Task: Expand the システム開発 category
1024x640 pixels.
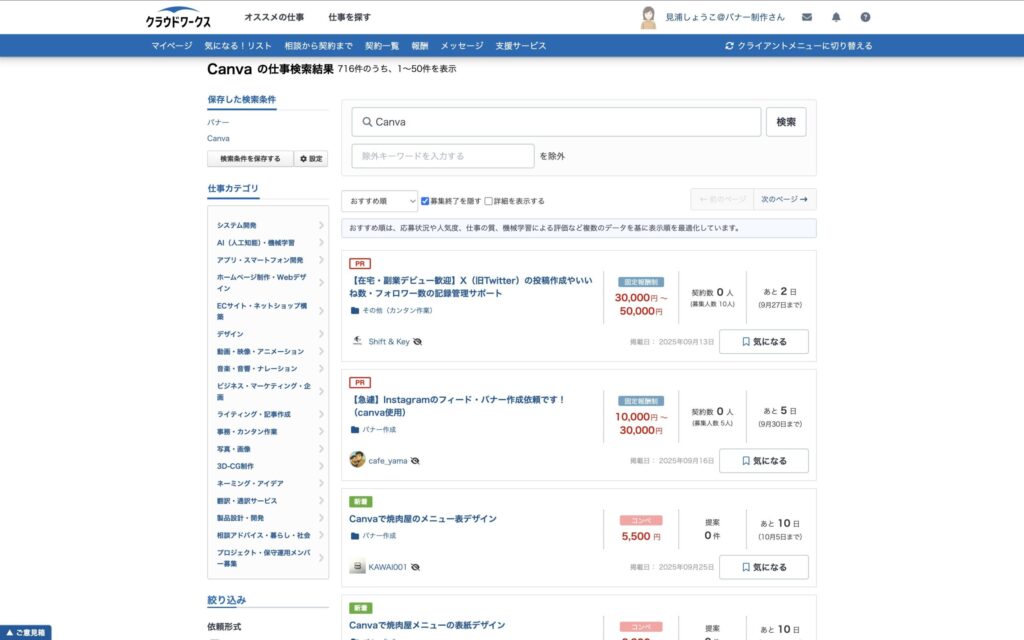Action: point(268,225)
